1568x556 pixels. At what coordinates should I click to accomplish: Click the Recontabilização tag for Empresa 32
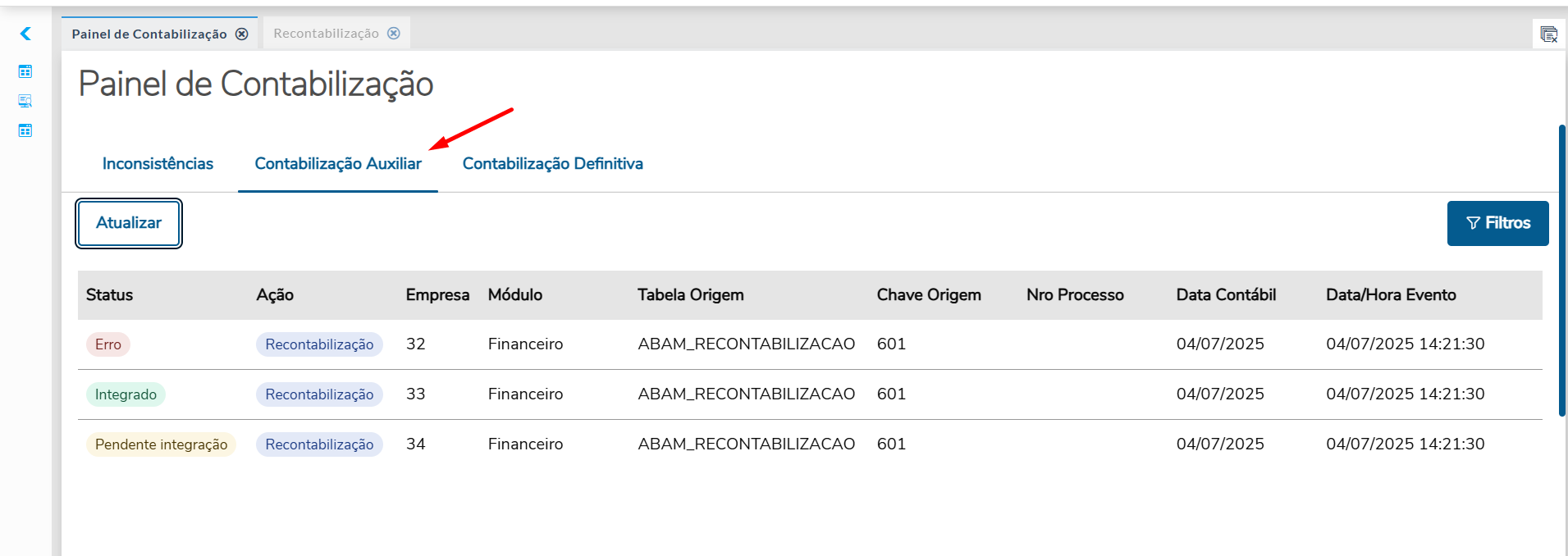[x=319, y=344]
